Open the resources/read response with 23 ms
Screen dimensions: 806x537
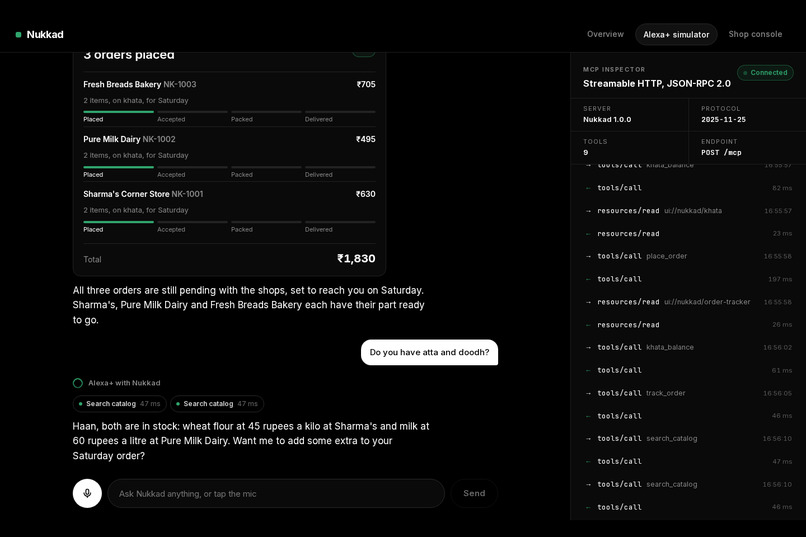pyautogui.click(x=689, y=233)
